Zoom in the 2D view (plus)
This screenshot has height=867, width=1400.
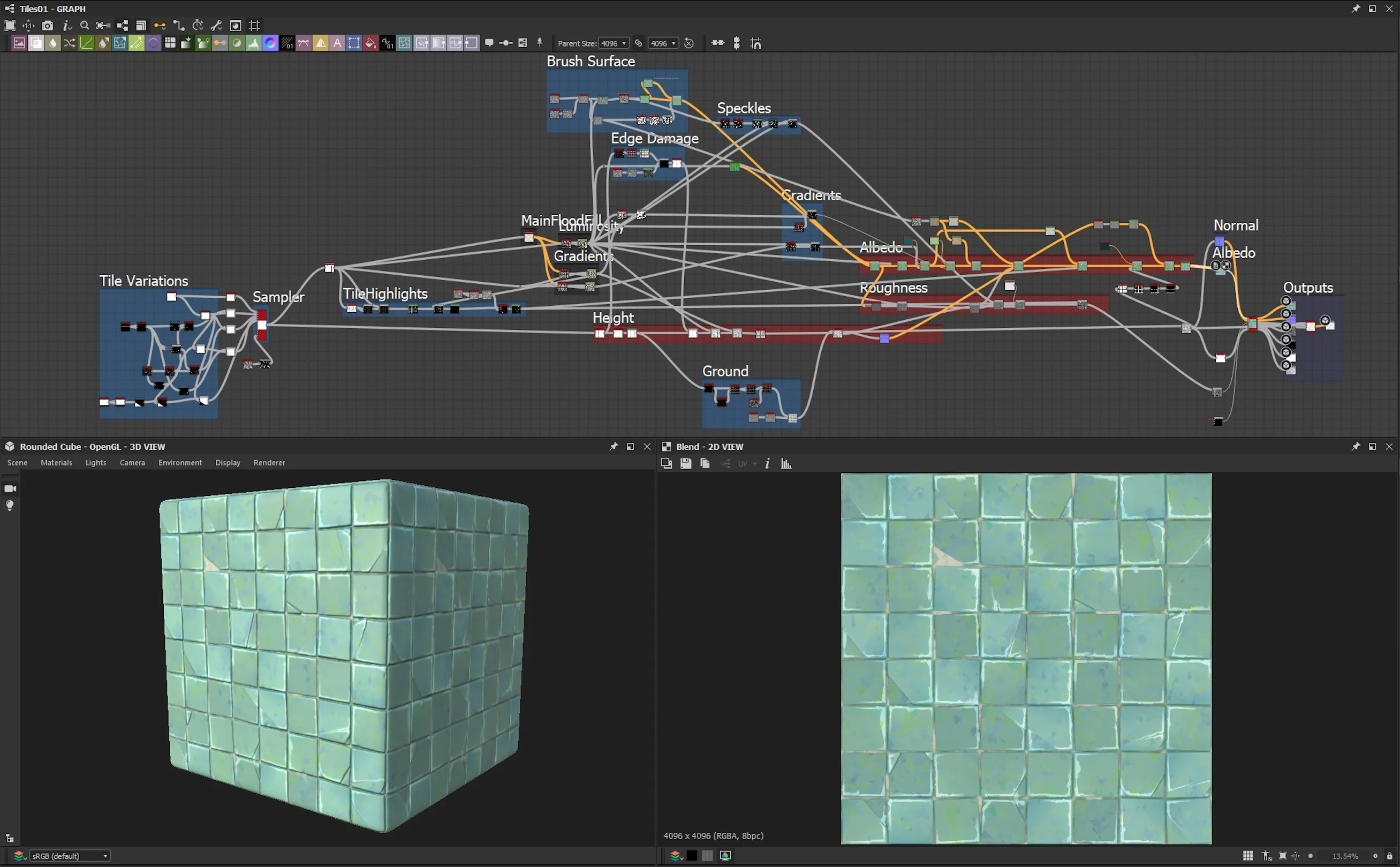[1375, 856]
